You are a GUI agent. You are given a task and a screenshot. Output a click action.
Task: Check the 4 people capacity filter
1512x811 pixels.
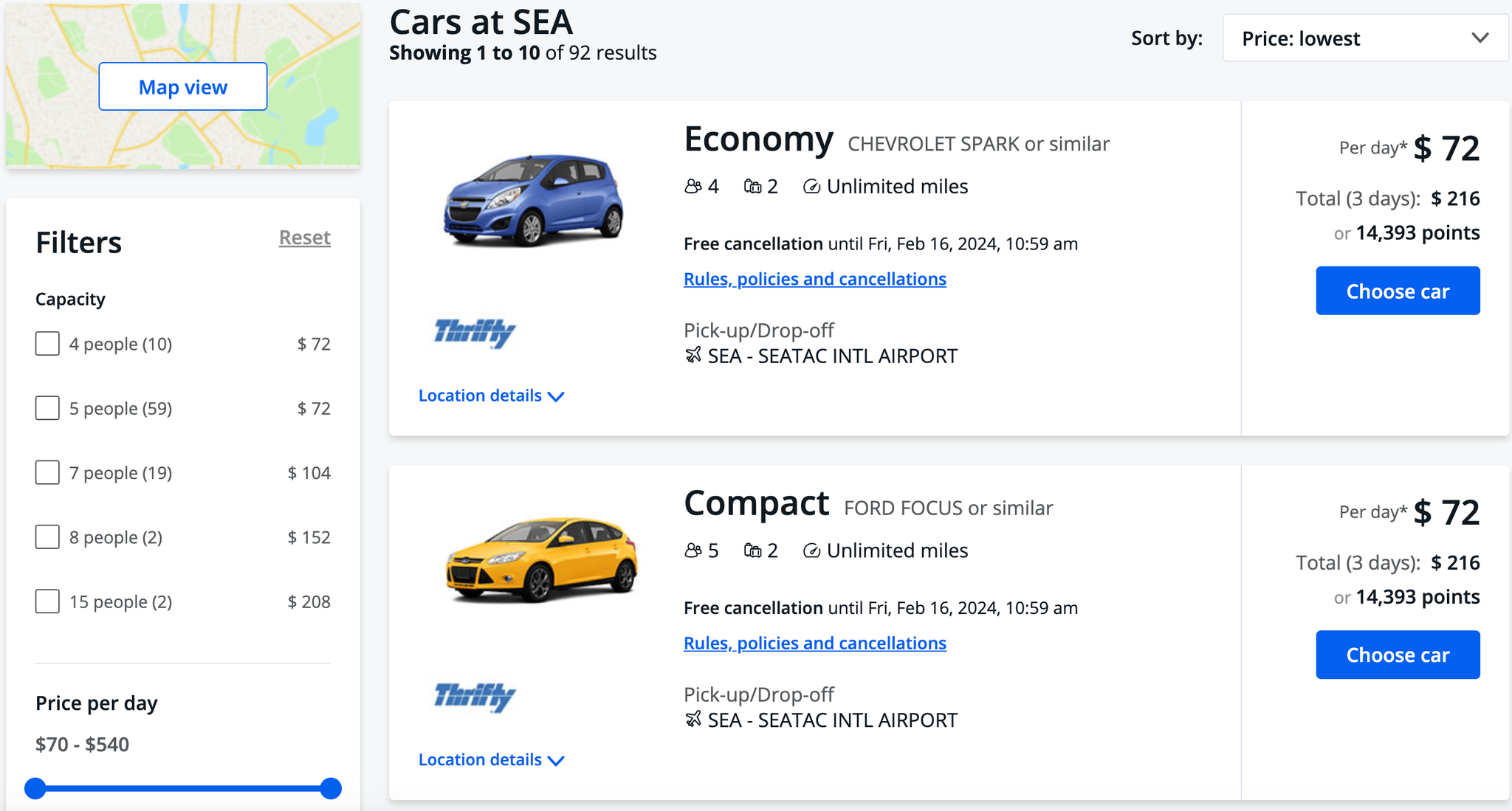point(47,343)
